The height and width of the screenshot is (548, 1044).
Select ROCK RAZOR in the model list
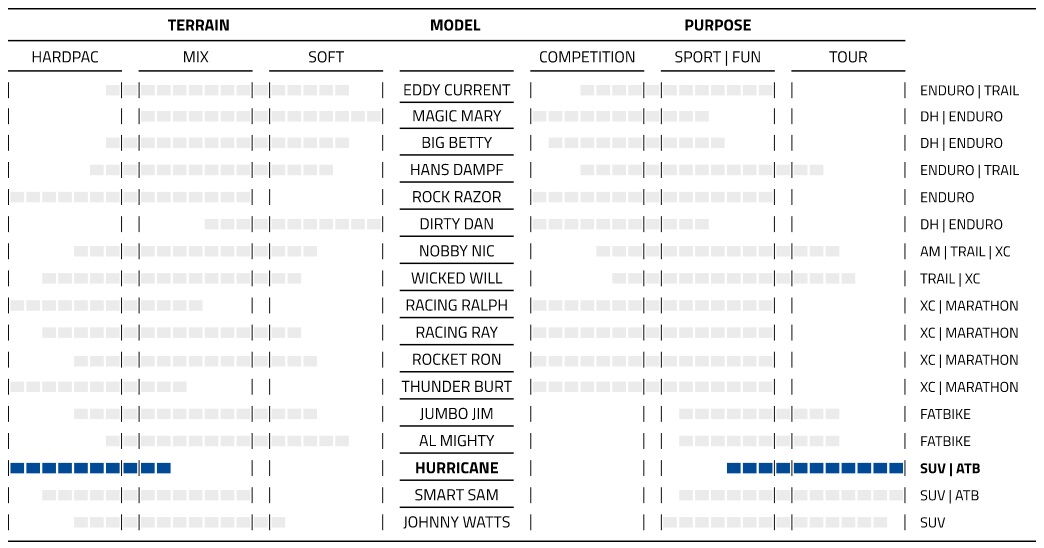pyautogui.click(x=456, y=197)
